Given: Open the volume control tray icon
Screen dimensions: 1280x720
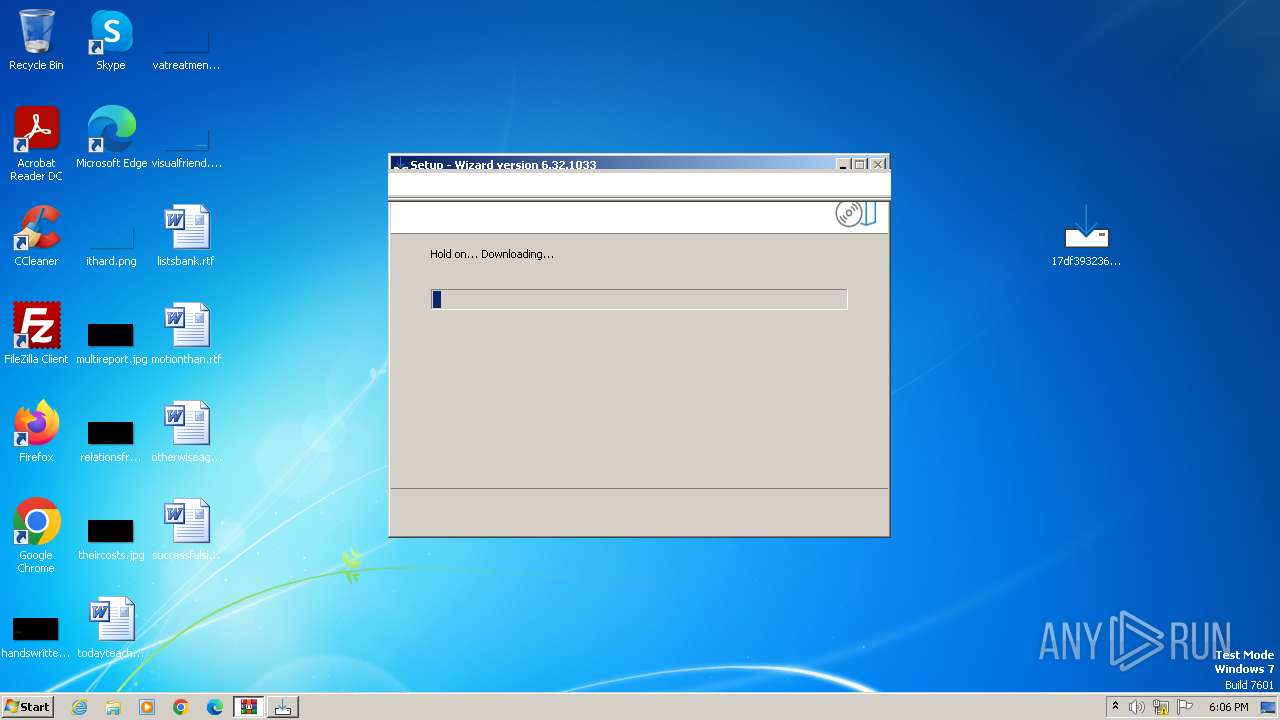Looking at the screenshot, I should coord(1137,707).
